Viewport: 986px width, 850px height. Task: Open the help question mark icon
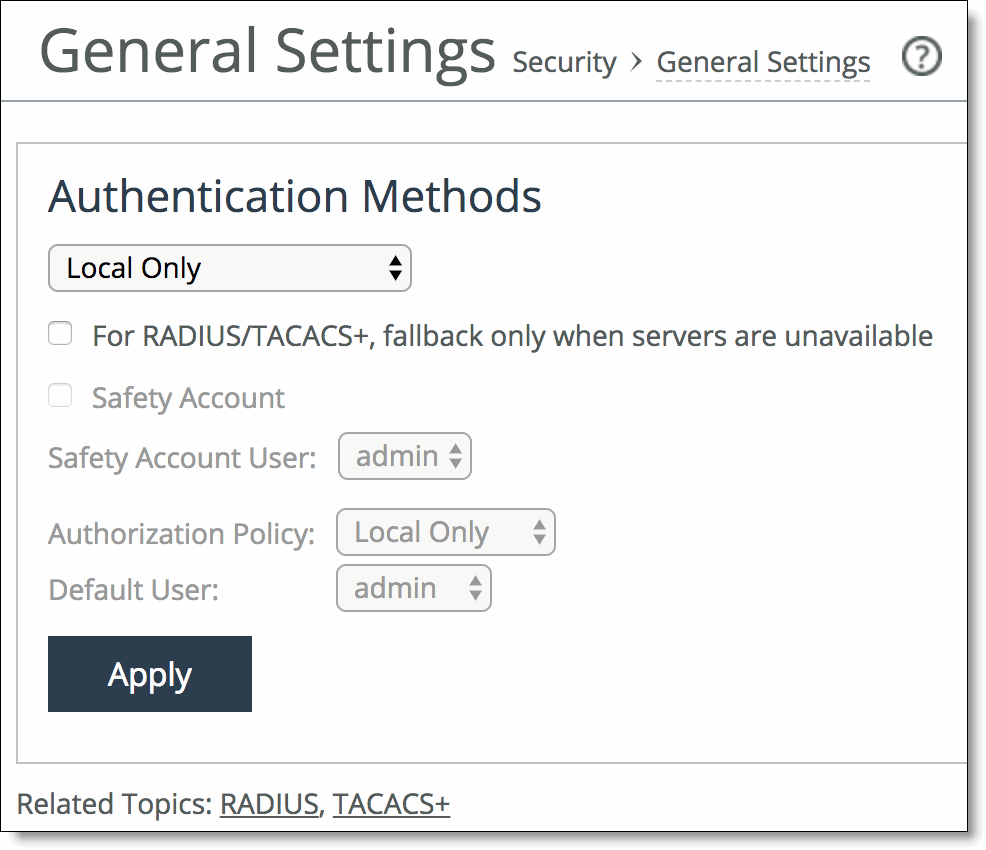click(921, 59)
